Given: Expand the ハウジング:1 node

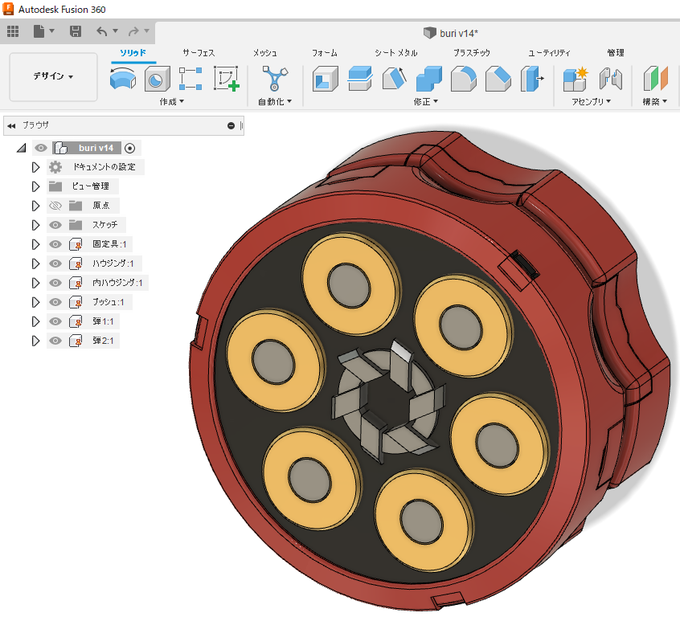Looking at the screenshot, I should [36, 264].
